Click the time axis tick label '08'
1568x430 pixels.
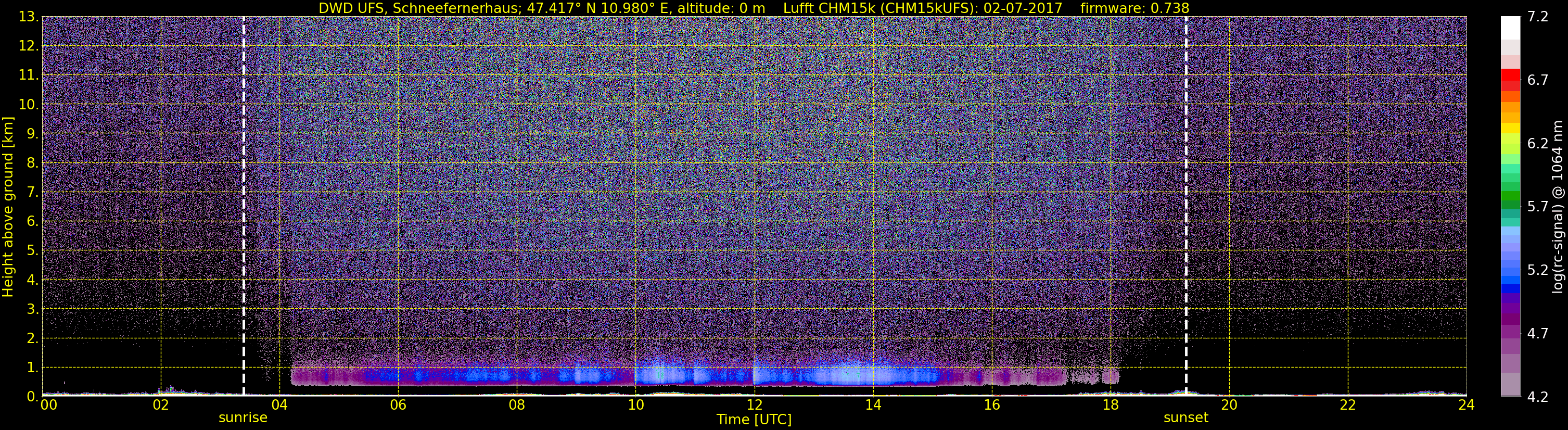click(516, 405)
